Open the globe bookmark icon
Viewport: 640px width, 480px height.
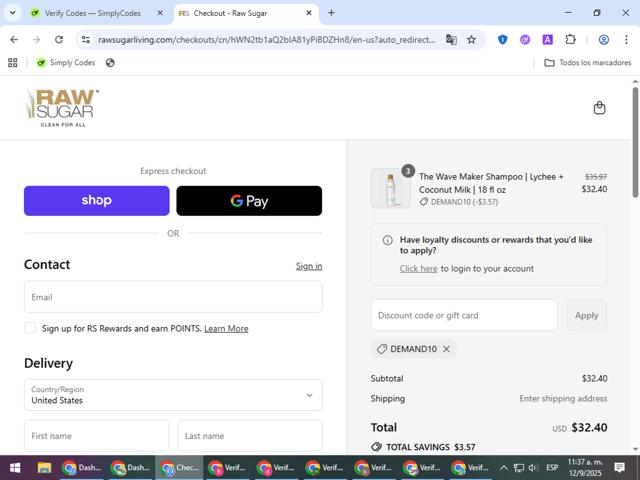point(110,62)
